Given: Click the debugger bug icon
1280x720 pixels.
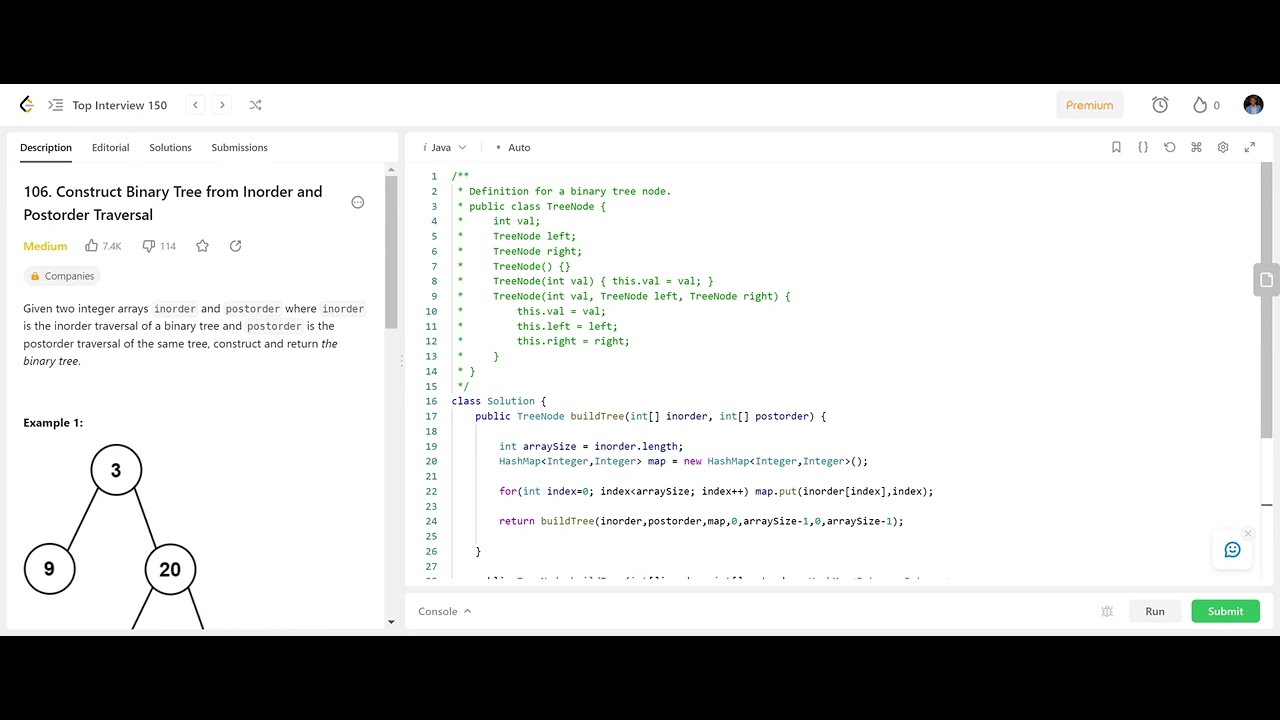Looking at the screenshot, I should tap(1107, 611).
